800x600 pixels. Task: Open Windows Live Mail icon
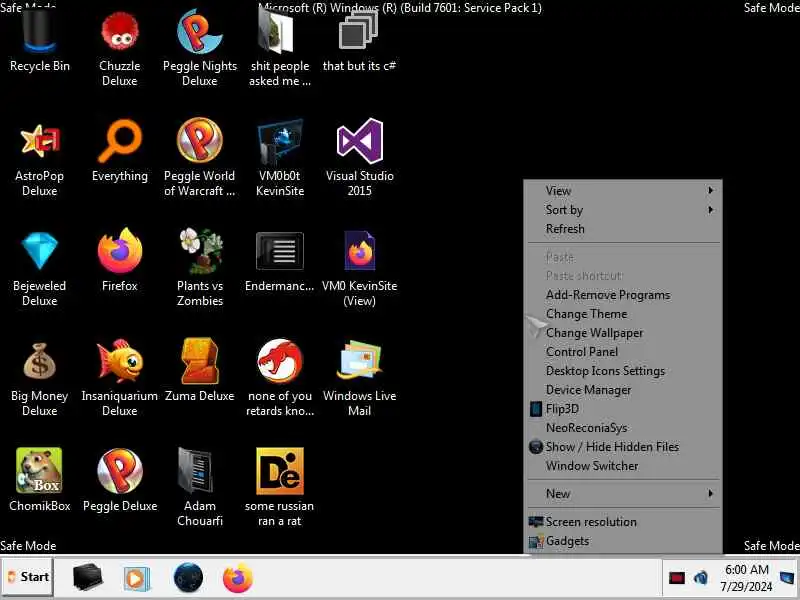pyautogui.click(x=359, y=379)
